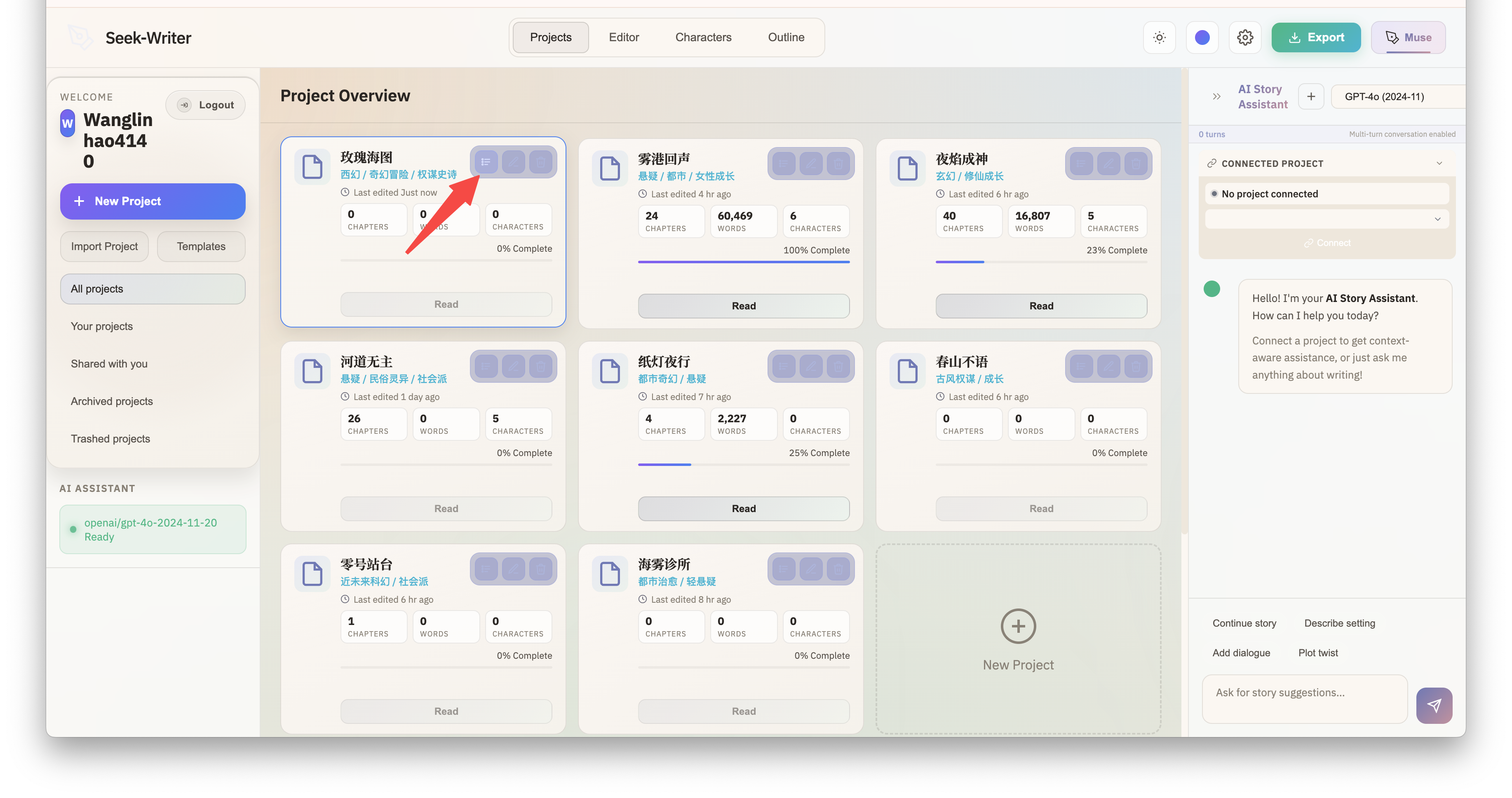Switch to the Characters tab

pyautogui.click(x=703, y=37)
